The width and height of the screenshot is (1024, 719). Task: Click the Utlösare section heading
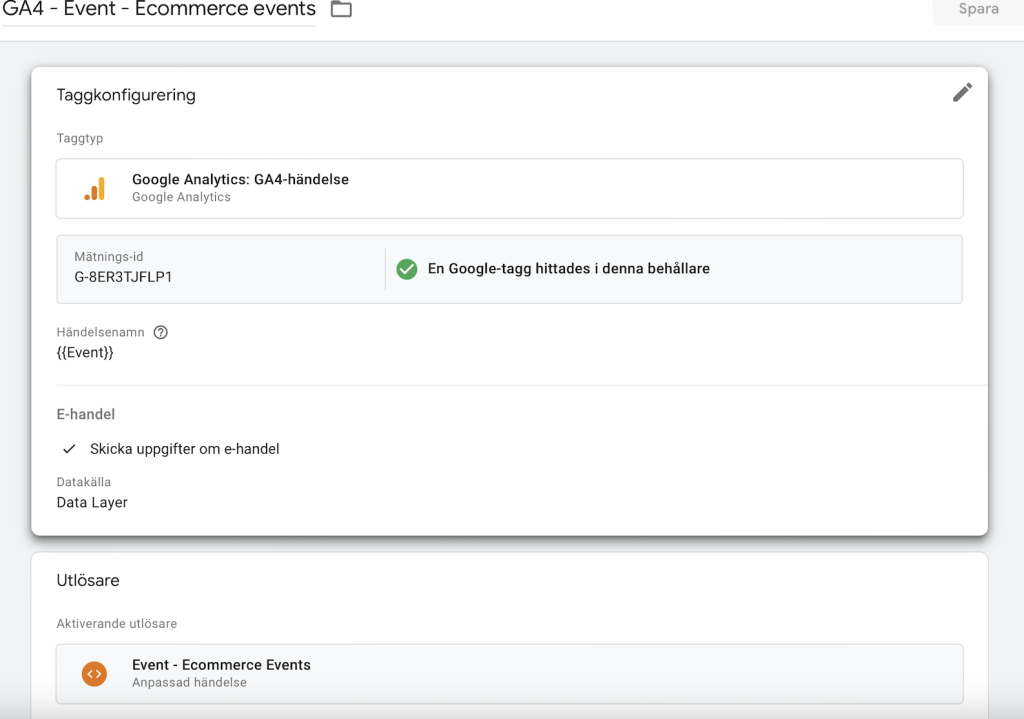pyautogui.click(x=88, y=581)
